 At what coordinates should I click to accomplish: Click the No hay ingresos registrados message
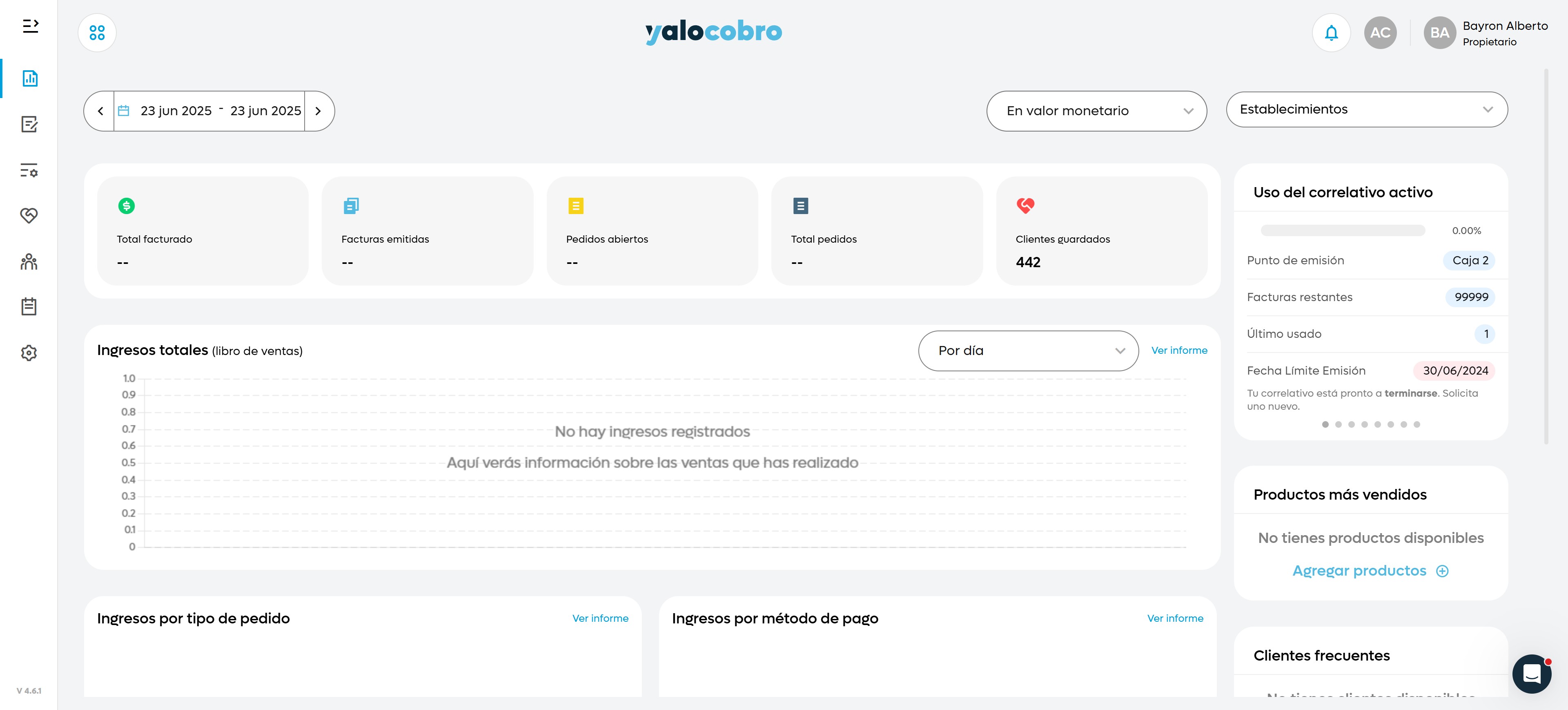[x=652, y=432]
